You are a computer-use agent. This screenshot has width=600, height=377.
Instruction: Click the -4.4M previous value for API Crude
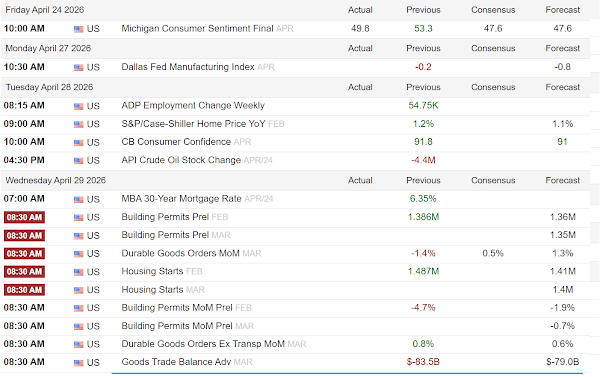[423, 160]
